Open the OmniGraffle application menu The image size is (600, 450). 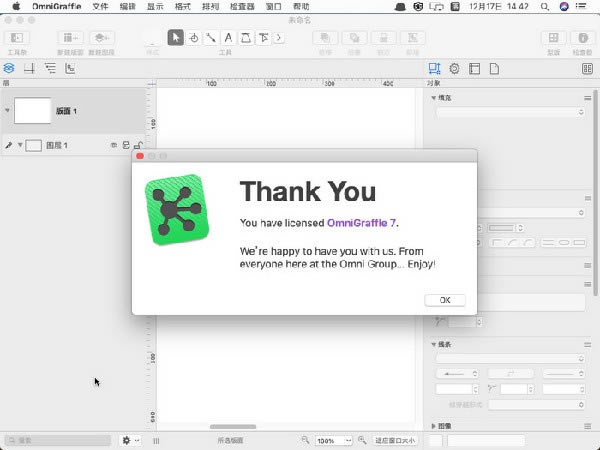click(57, 6)
